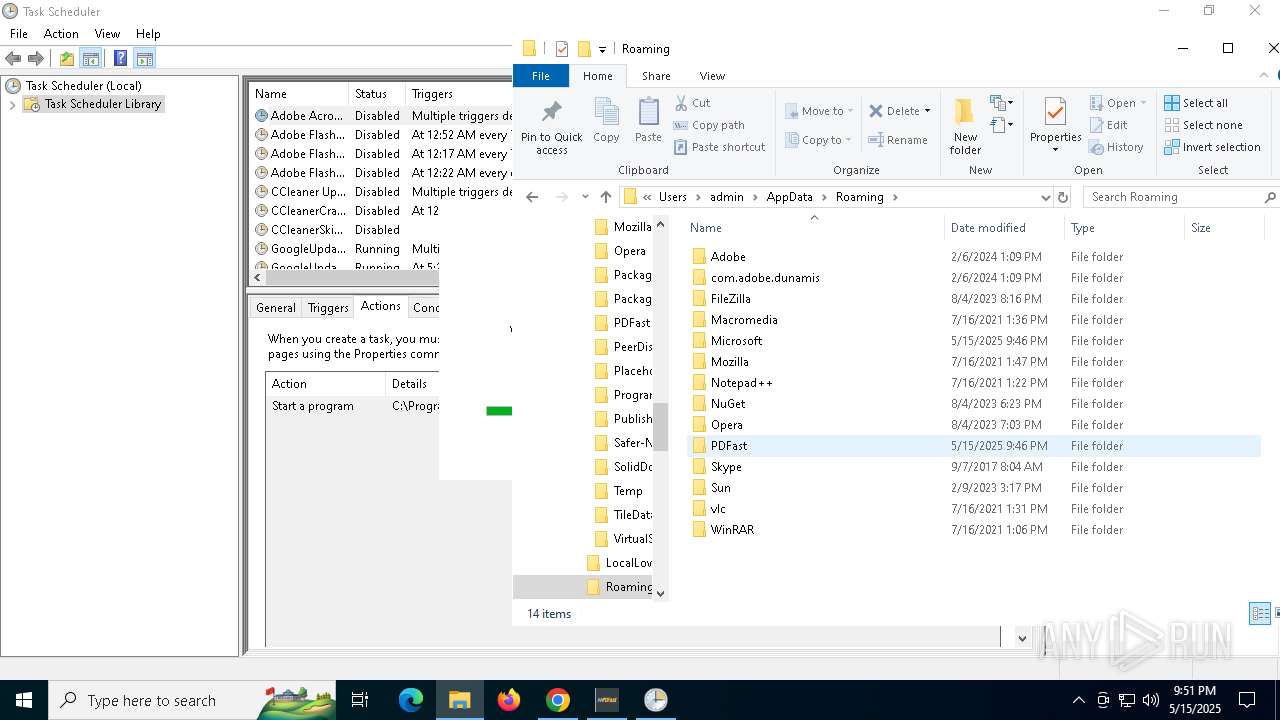The image size is (1280, 720).
Task: Click AppData in address breadcrumb
Action: 789,197
